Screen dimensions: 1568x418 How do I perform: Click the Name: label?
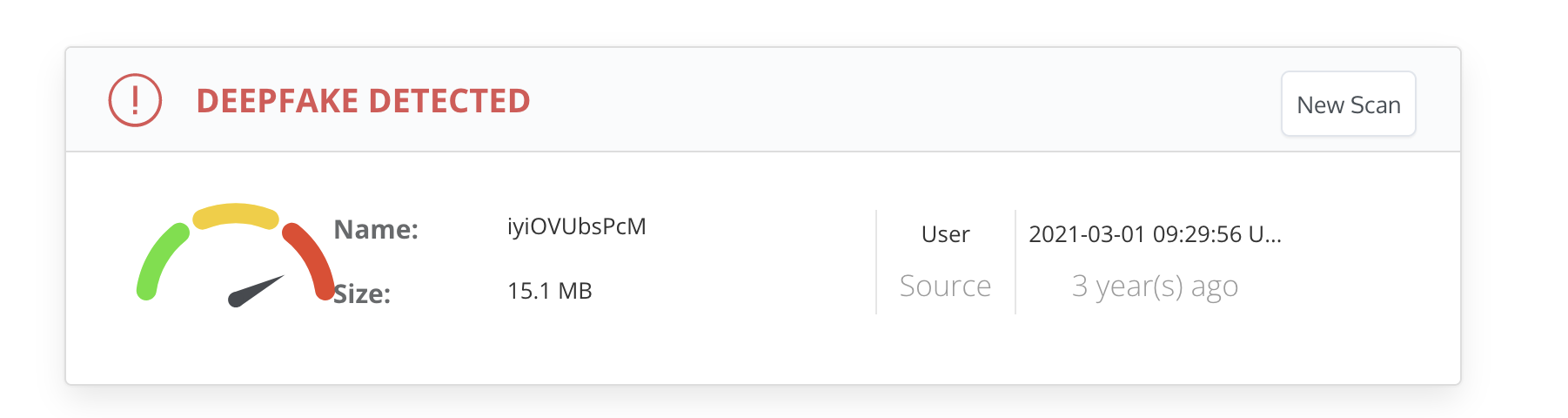click(x=376, y=229)
